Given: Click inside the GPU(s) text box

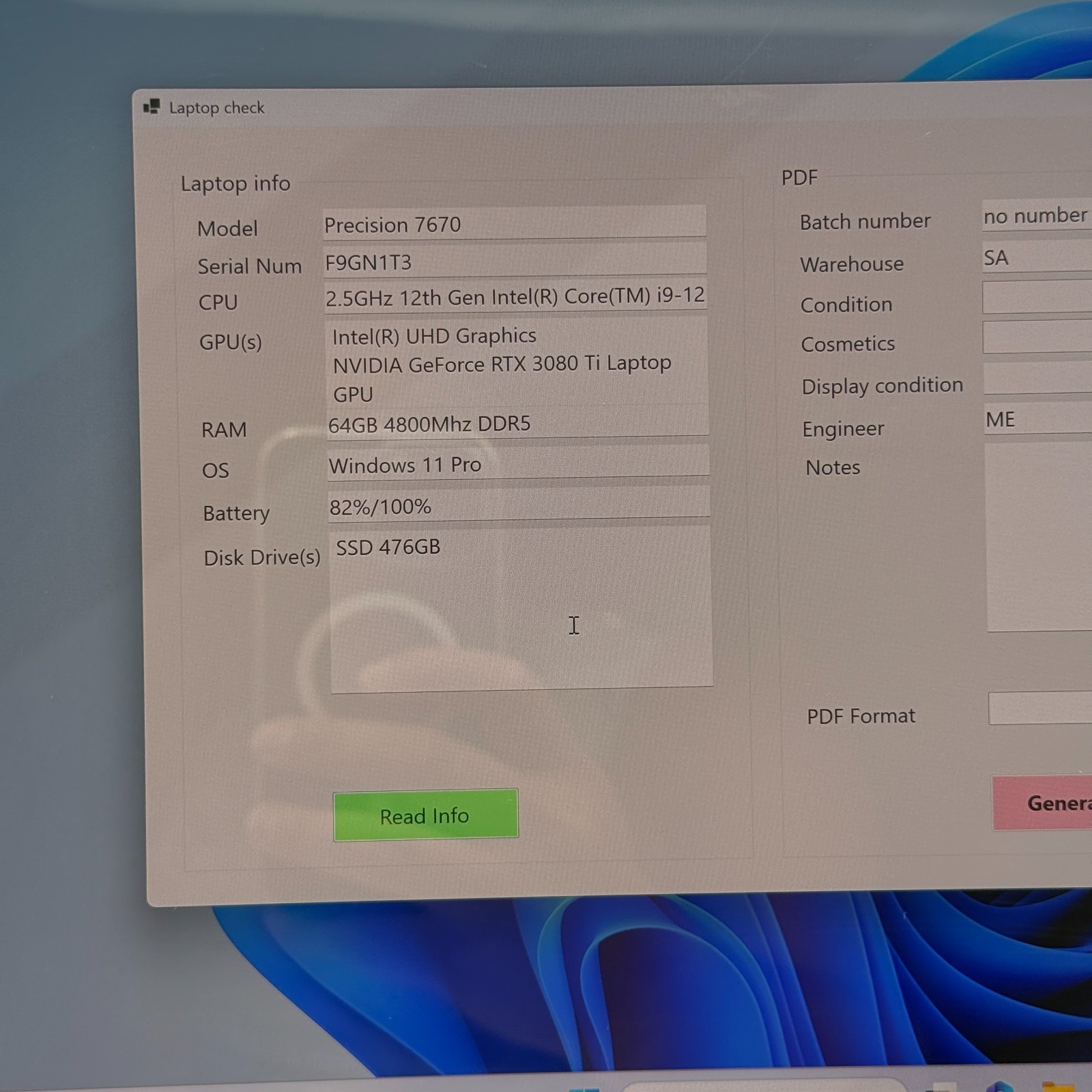Looking at the screenshot, I should pos(517,362).
